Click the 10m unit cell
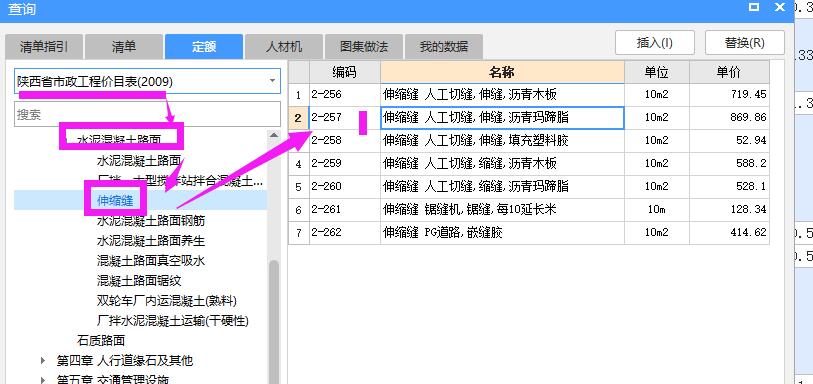This screenshot has width=813, height=384. pos(656,209)
